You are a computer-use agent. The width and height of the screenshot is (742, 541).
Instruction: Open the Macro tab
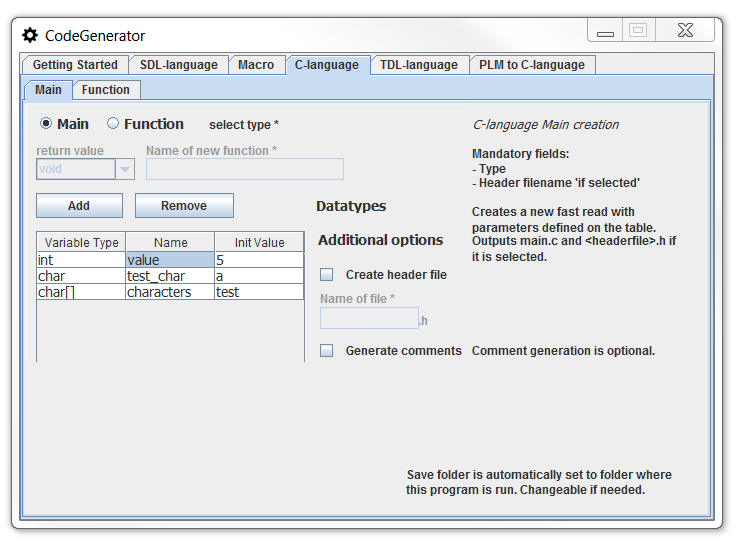[x=256, y=65]
